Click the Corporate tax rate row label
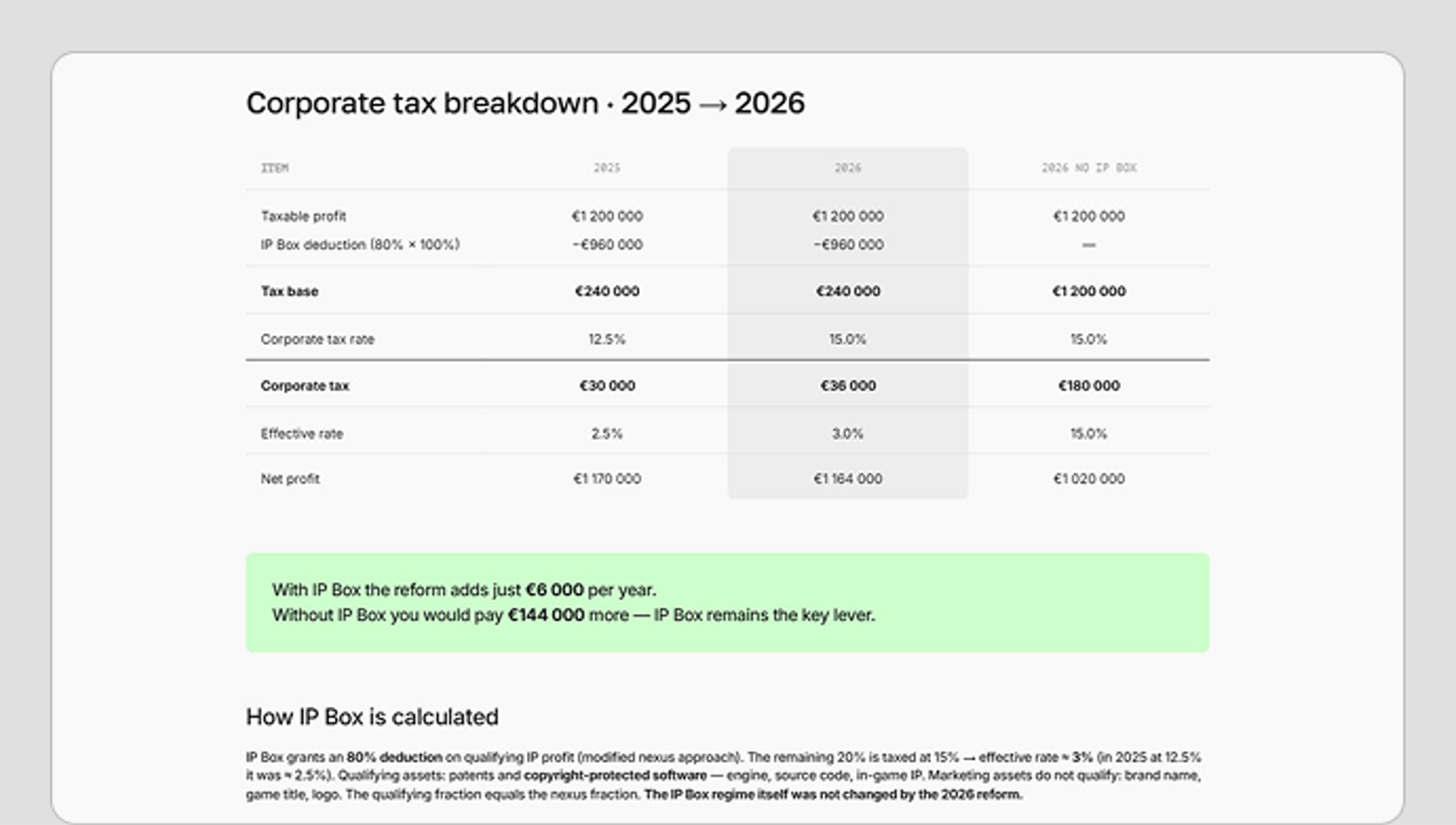 [x=317, y=339]
